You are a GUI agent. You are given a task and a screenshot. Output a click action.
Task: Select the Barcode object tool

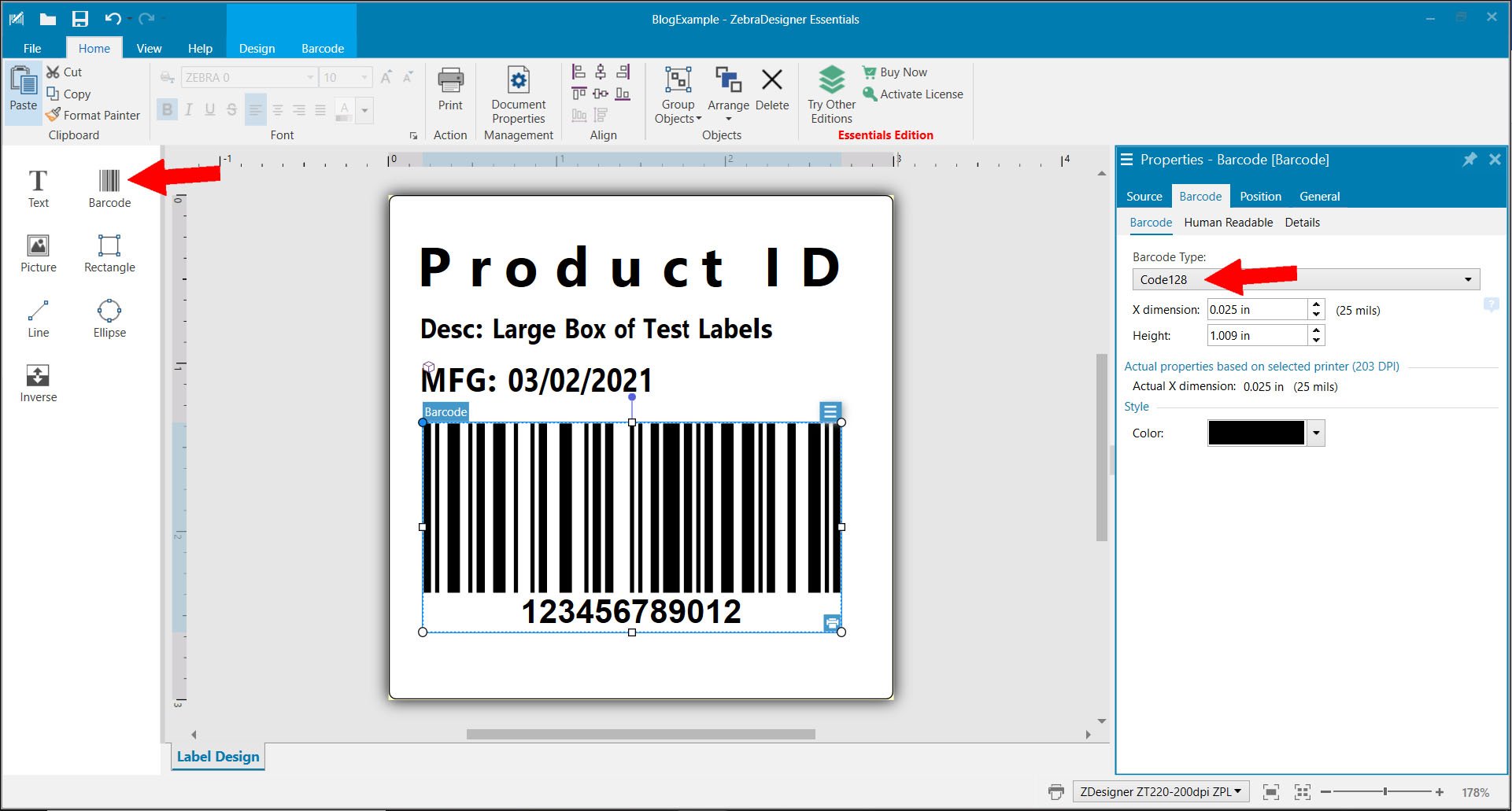point(109,189)
